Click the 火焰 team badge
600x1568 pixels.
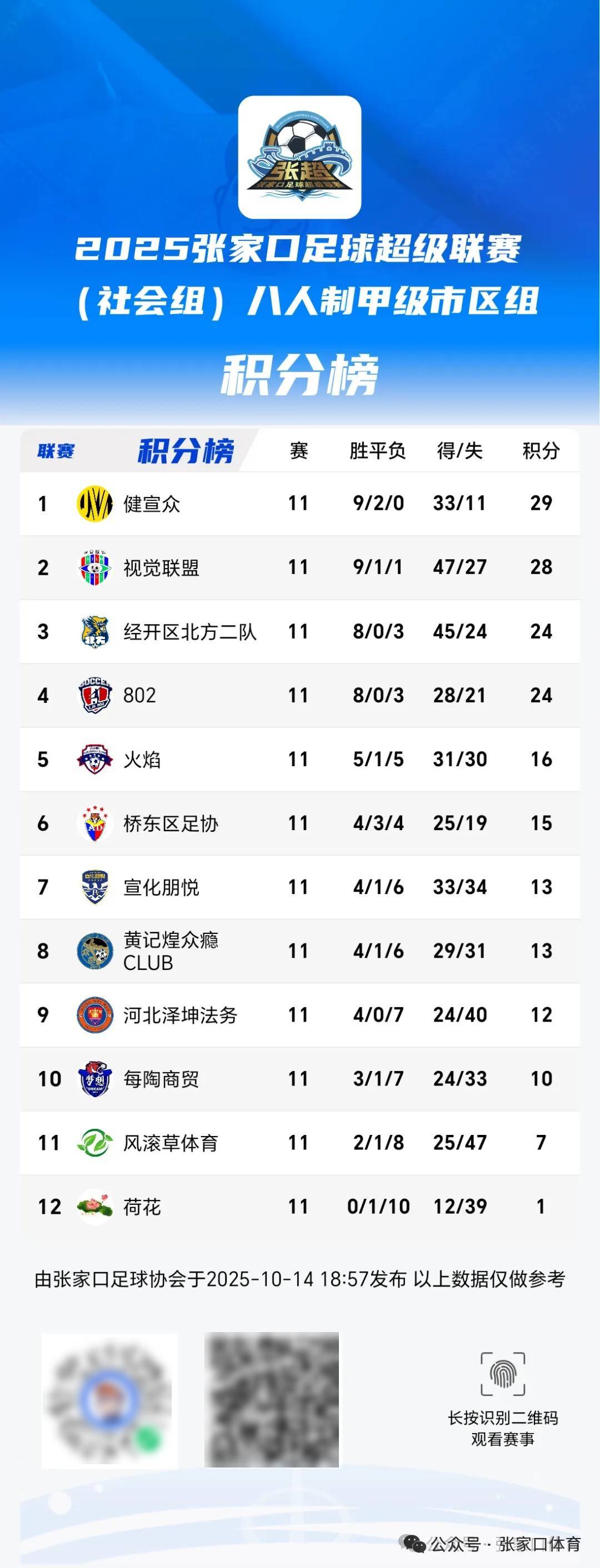coord(95,759)
